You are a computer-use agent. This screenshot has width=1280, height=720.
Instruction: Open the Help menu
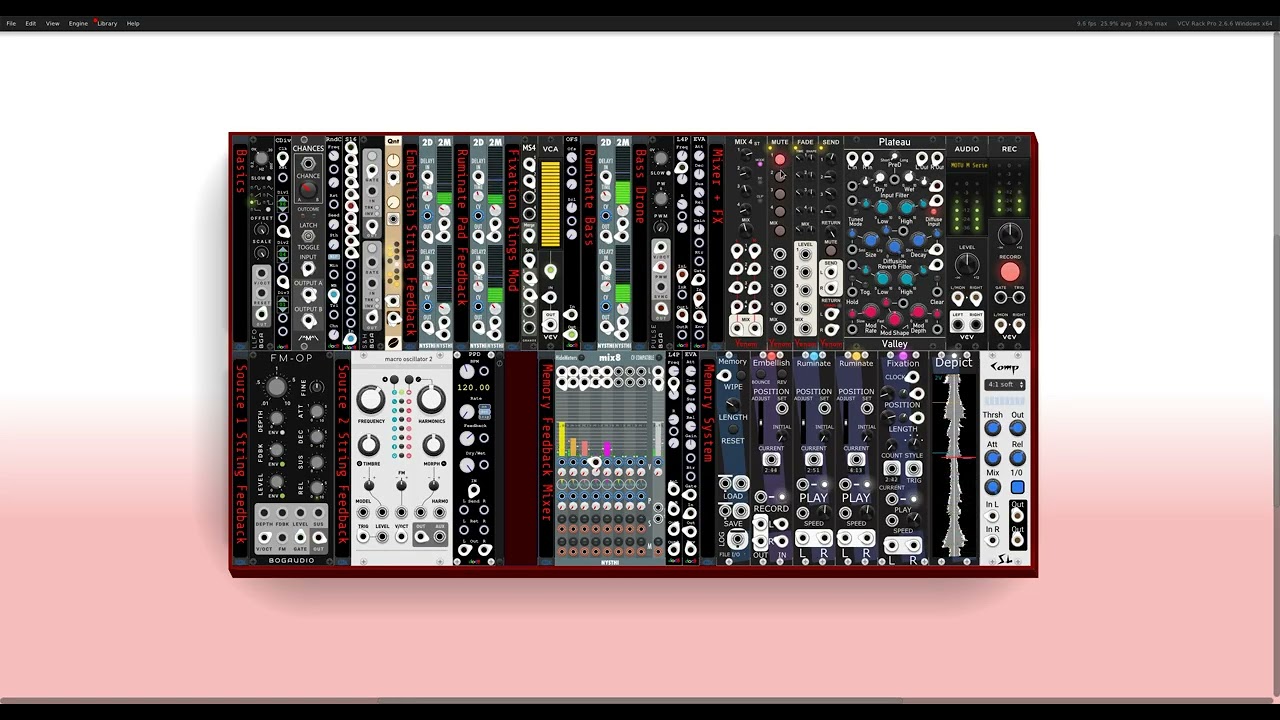[133, 23]
